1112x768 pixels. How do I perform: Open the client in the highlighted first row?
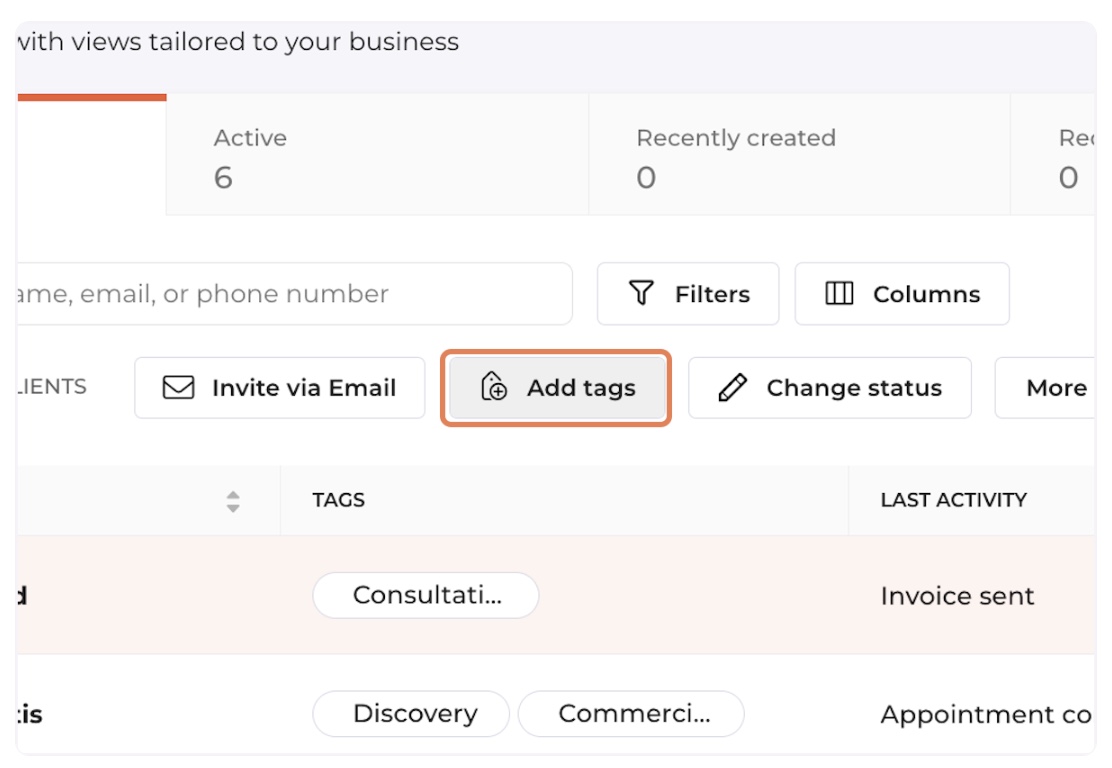tap(22, 596)
